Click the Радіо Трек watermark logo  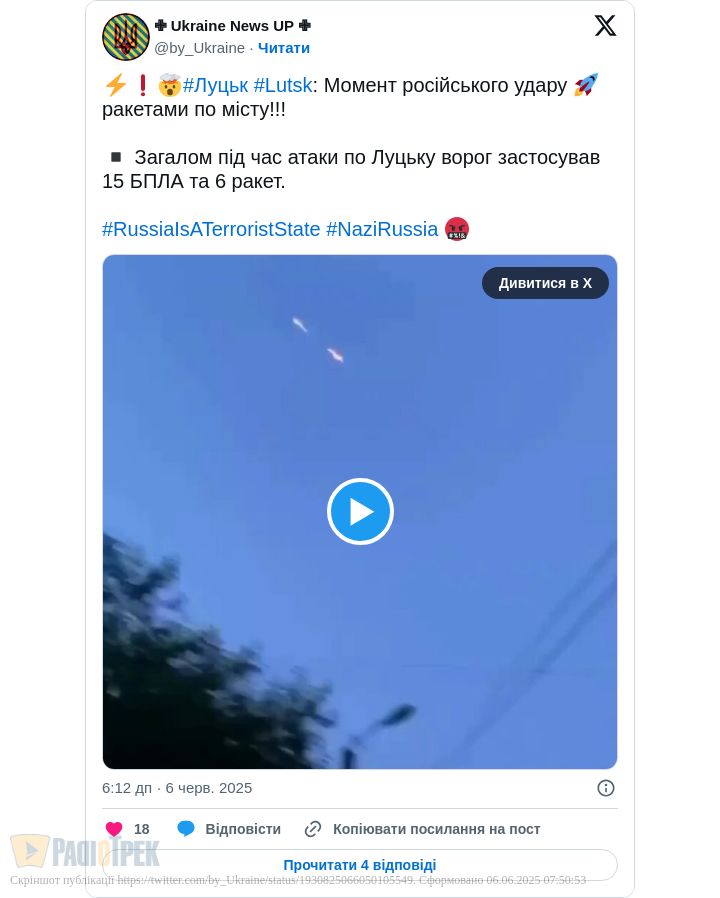(x=85, y=852)
